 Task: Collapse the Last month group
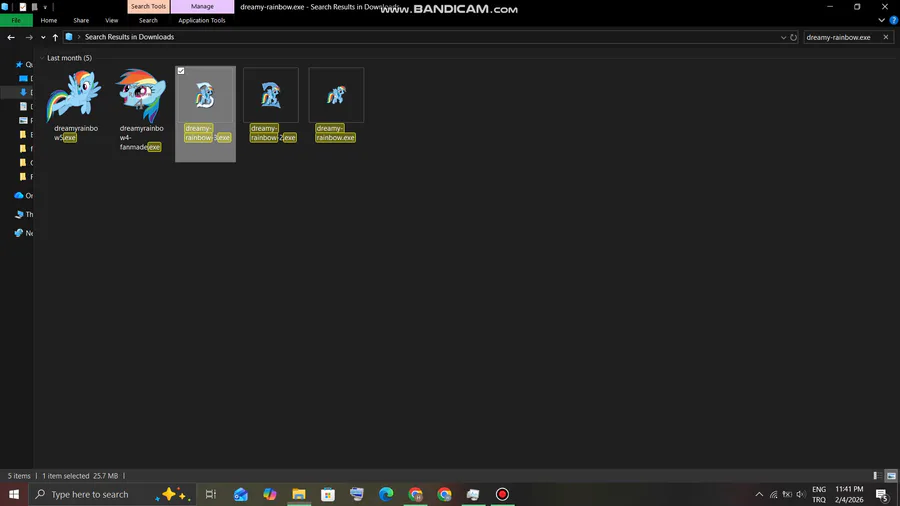pos(42,58)
